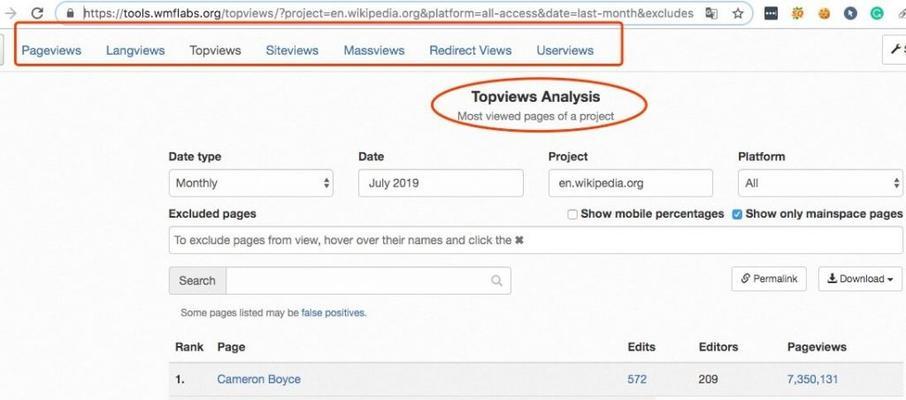Click the Excluded pages input box
906x400 pixels.
tap(536, 240)
